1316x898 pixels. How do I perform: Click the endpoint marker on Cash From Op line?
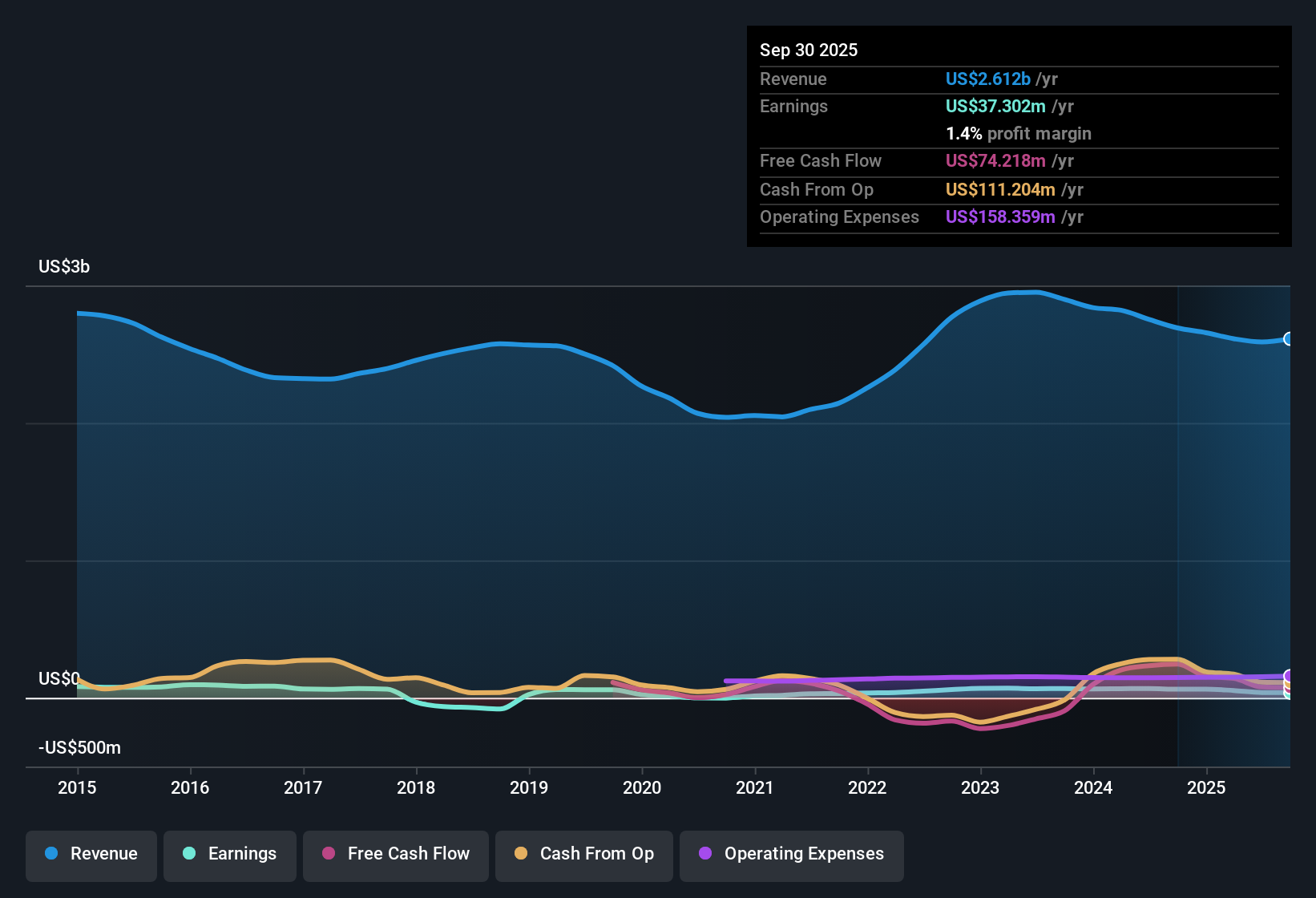tap(1288, 683)
